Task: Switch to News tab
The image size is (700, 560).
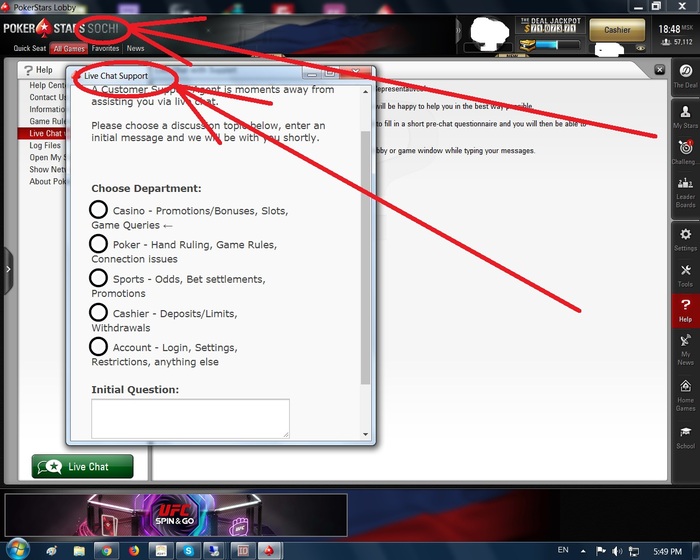Action: pyautogui.click(x=135, y=48)
